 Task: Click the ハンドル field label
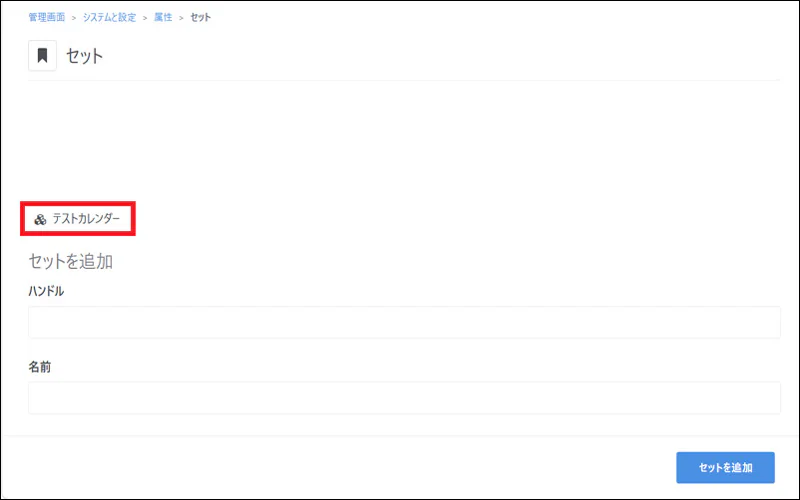[46, 291]
